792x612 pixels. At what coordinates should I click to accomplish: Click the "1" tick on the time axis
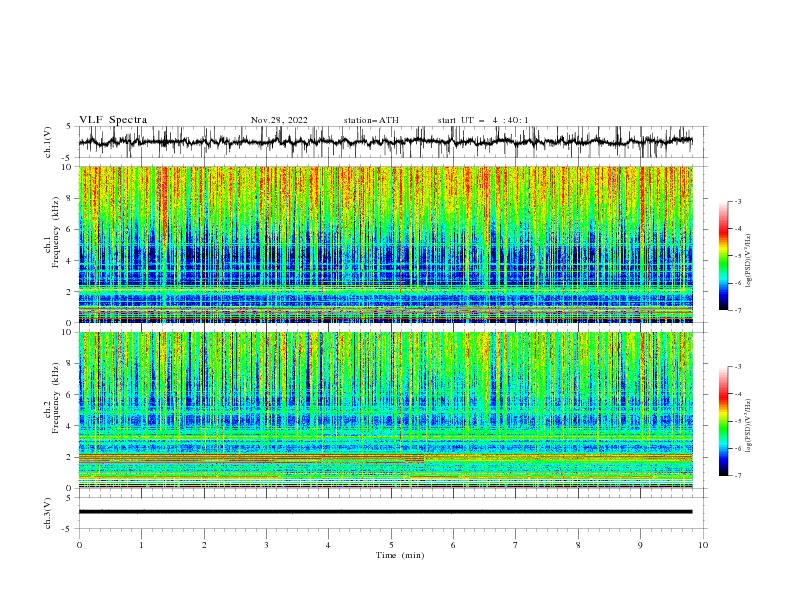point(141,545)
